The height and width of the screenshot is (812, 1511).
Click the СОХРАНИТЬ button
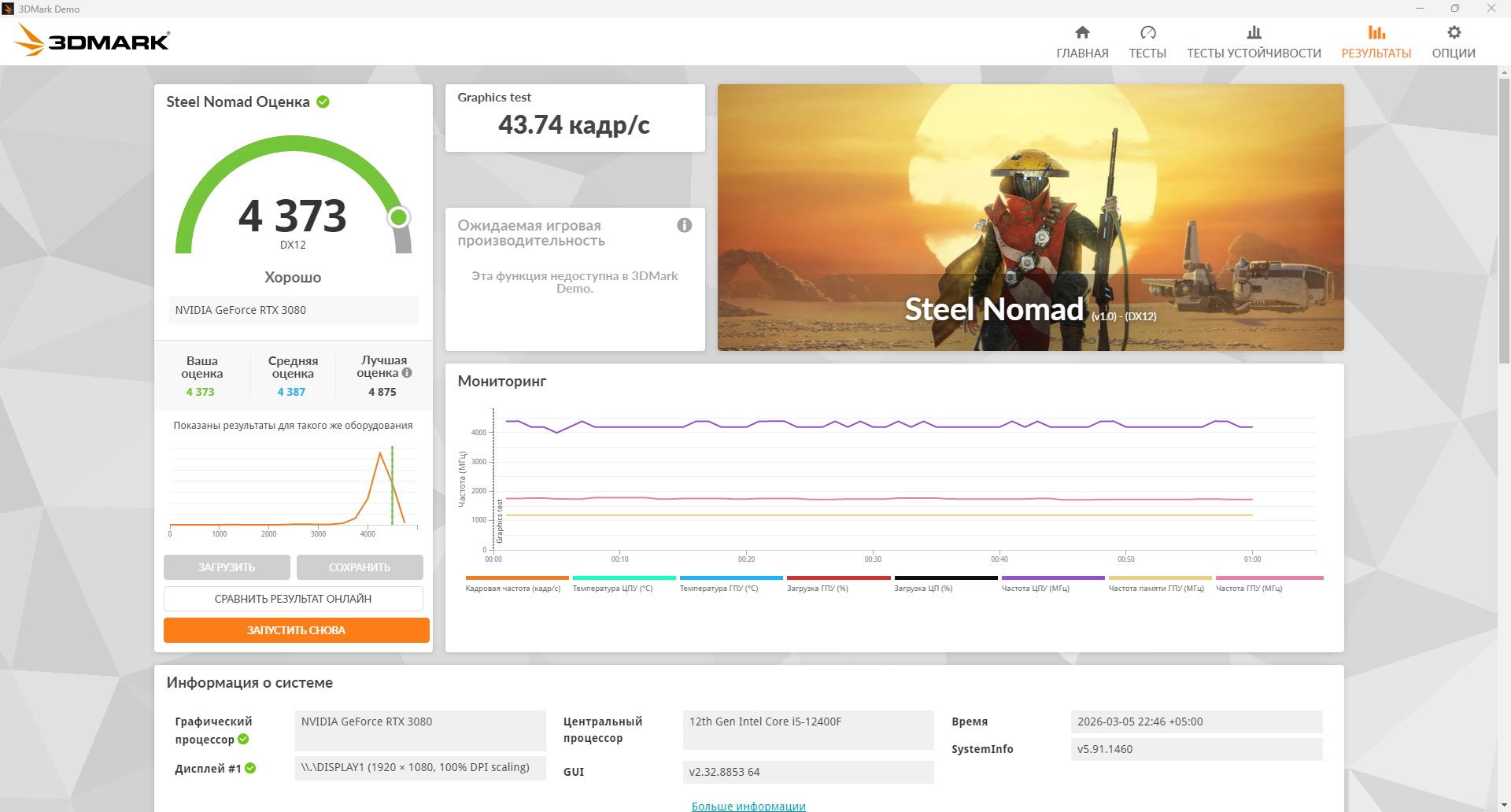click(x=360, y=567)
